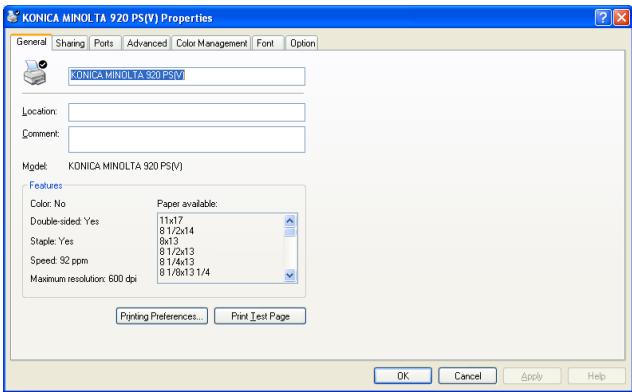This screenshot has width=632, height=392.
Task: Select 8x13 paper size
Action: (x=169, y=241)
